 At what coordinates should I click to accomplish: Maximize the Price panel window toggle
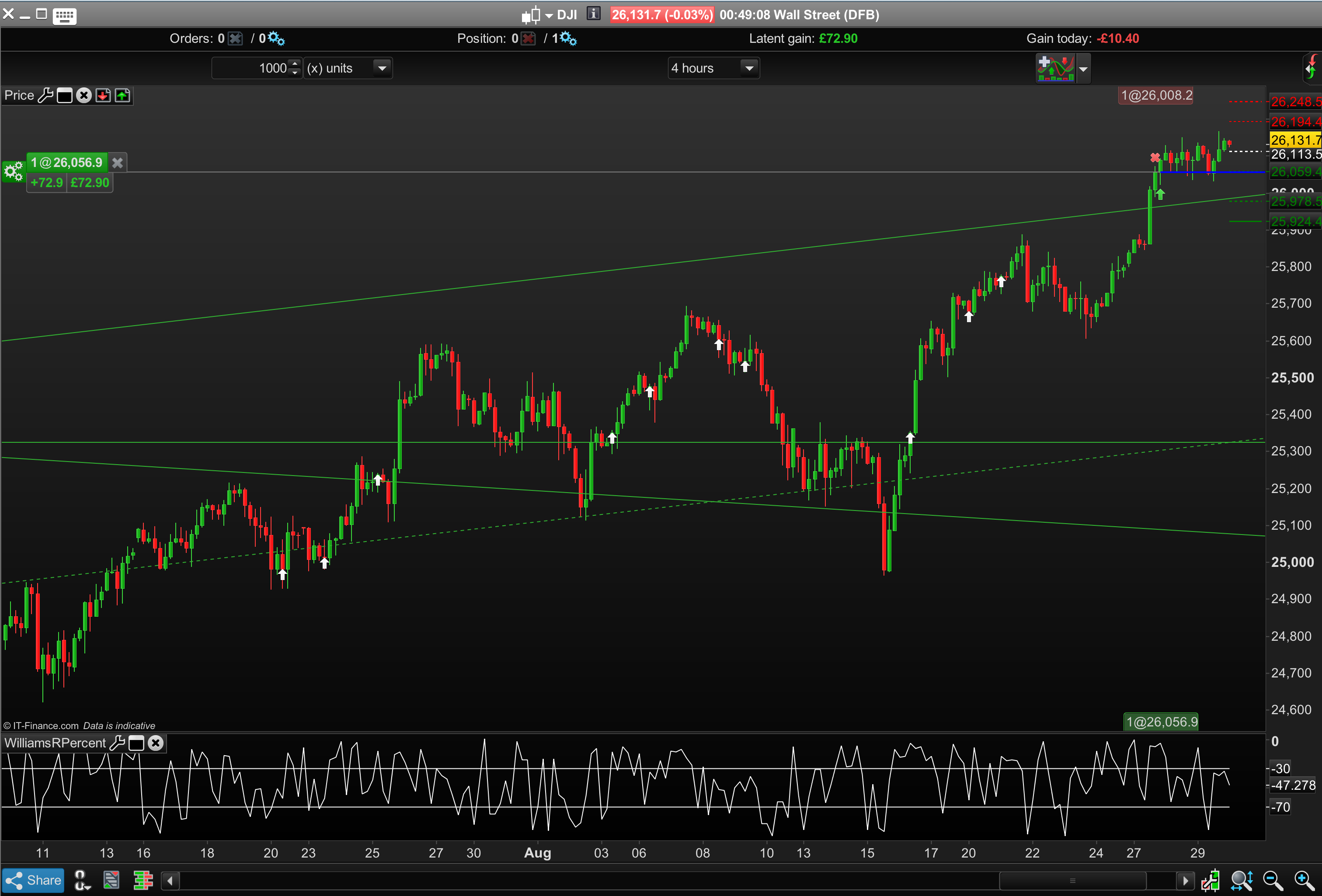[x=64, y=96]
